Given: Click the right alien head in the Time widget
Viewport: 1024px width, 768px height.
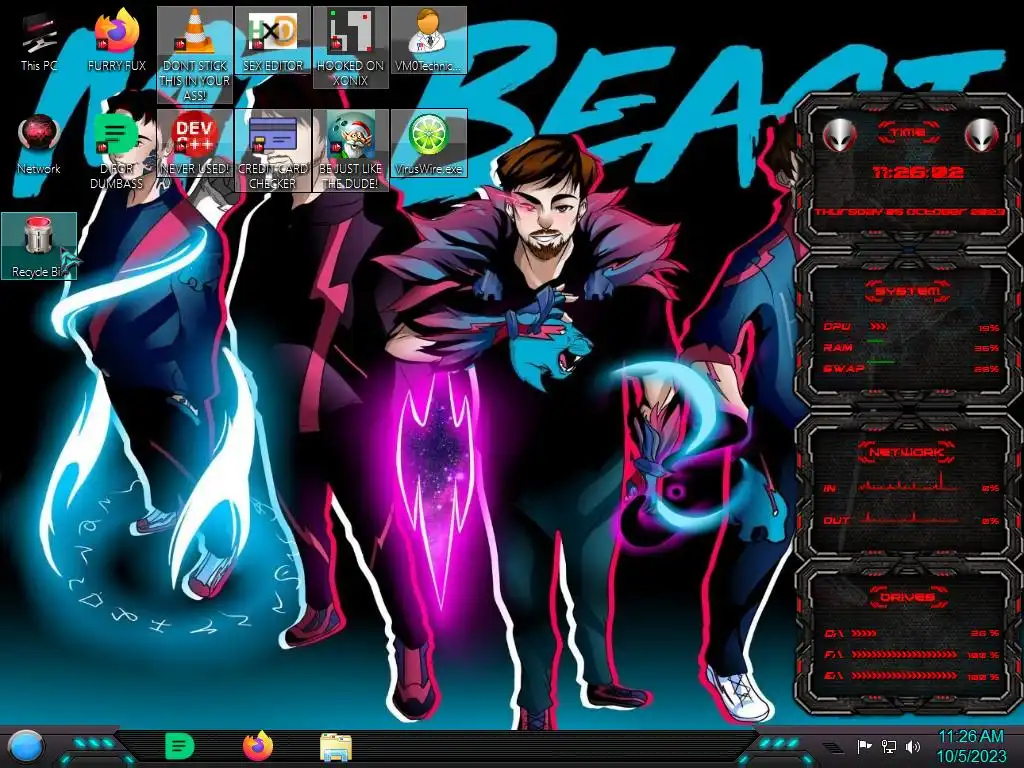Looking at the screenshot, I should coord(982,135).
